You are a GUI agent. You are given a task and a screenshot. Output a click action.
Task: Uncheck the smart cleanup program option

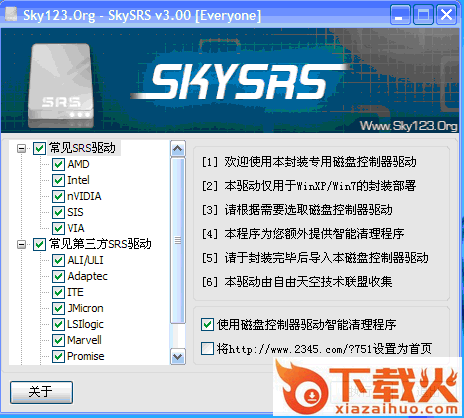207,324
